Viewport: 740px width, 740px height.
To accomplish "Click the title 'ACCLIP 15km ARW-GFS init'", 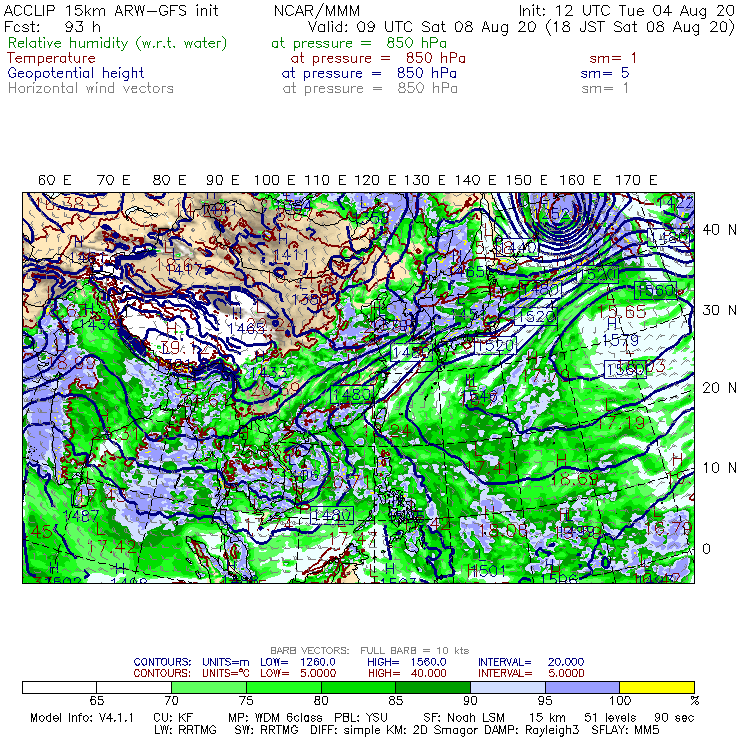I will tap(111, 10).
